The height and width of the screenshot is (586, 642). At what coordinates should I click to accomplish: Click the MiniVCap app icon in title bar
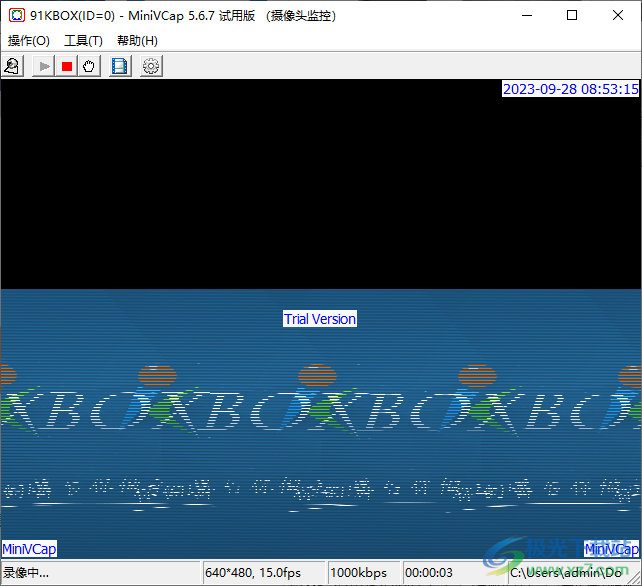[x=17, y=16]
